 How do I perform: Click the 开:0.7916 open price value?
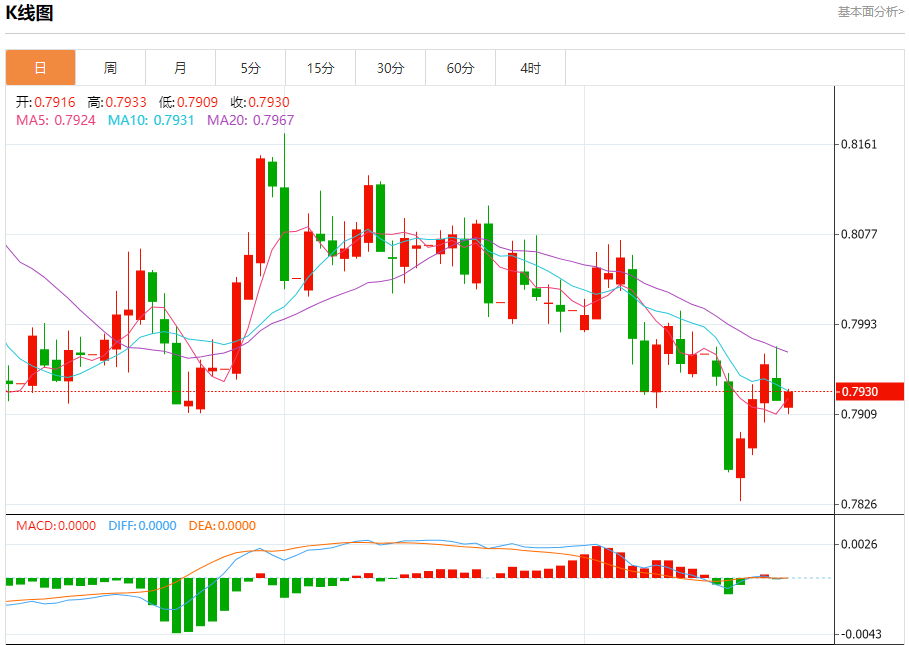pyautogui.click(x=46, y=102)
